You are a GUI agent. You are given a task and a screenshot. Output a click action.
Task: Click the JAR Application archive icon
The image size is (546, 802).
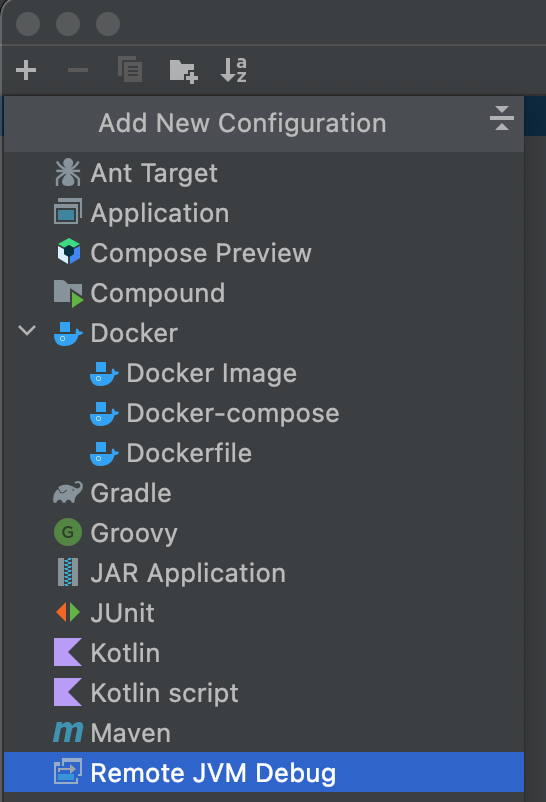[68, 572]
